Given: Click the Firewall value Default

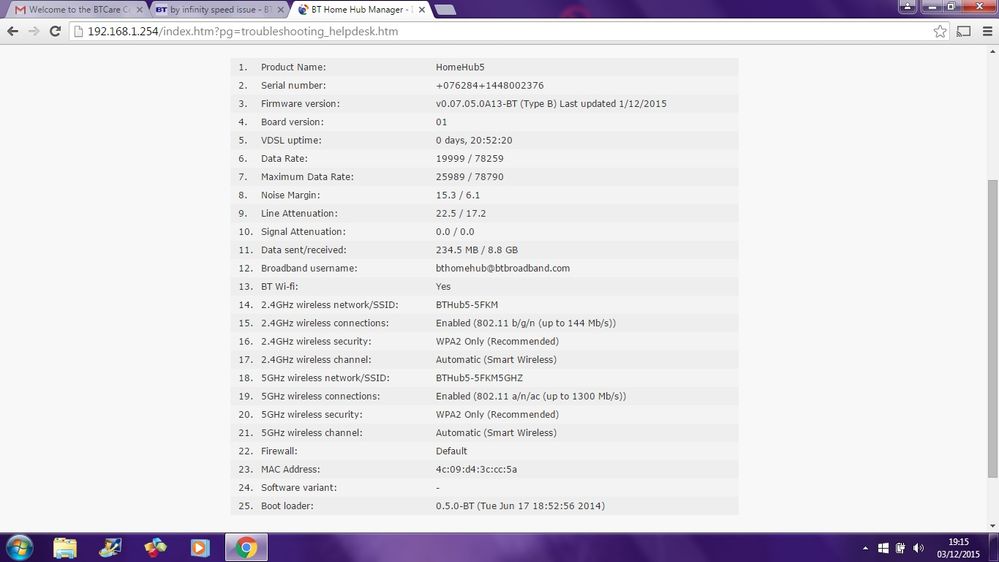Looking at the screenshot, I should click(x=451, y=451).
